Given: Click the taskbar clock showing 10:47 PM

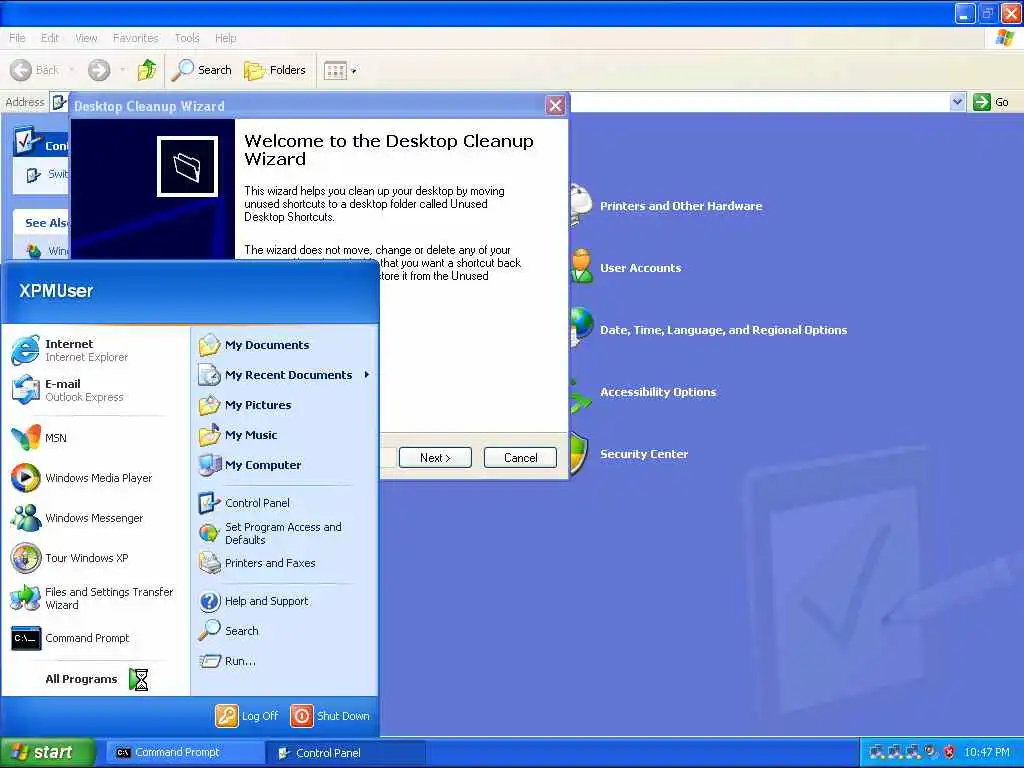Looking at the screenshot, I should pos(987,752).
